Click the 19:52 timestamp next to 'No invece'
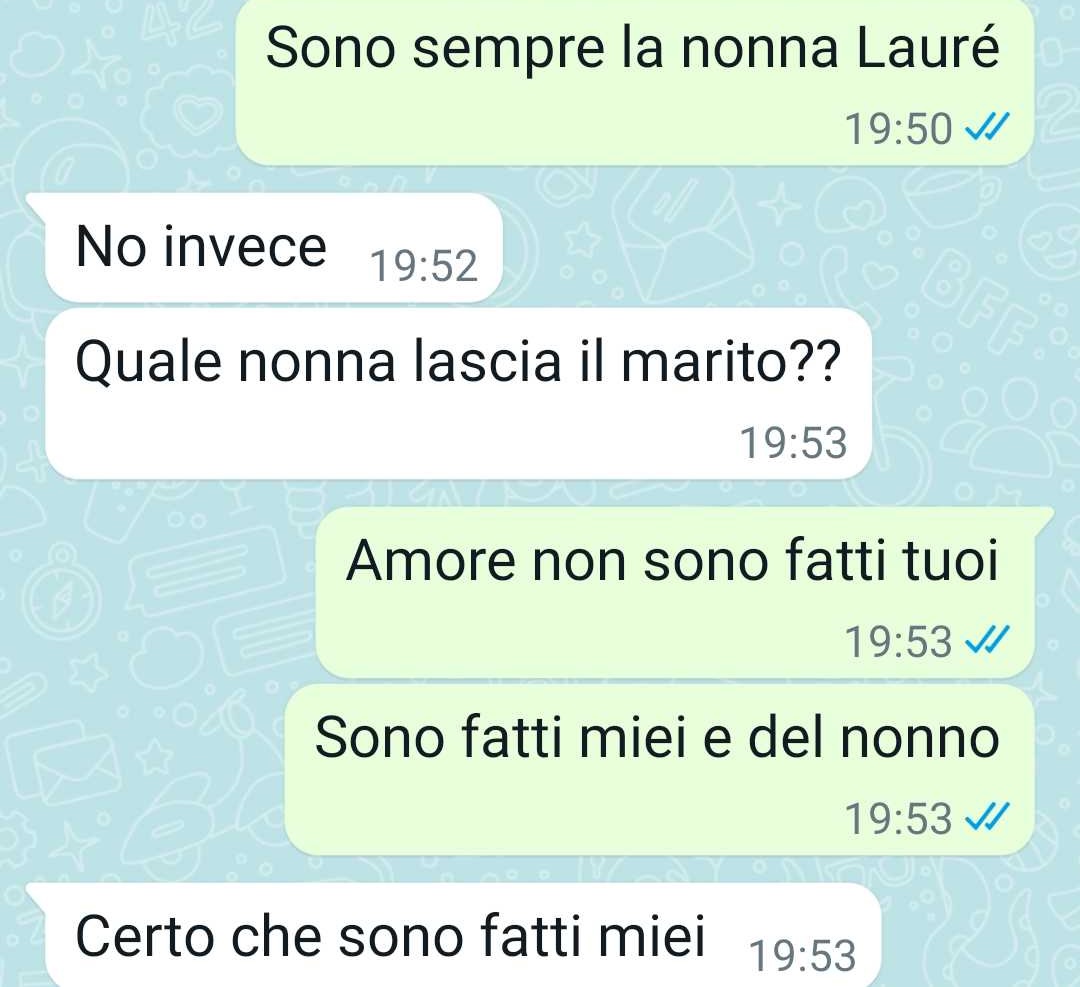This screenshot has width=1080, height=987. 424,266
